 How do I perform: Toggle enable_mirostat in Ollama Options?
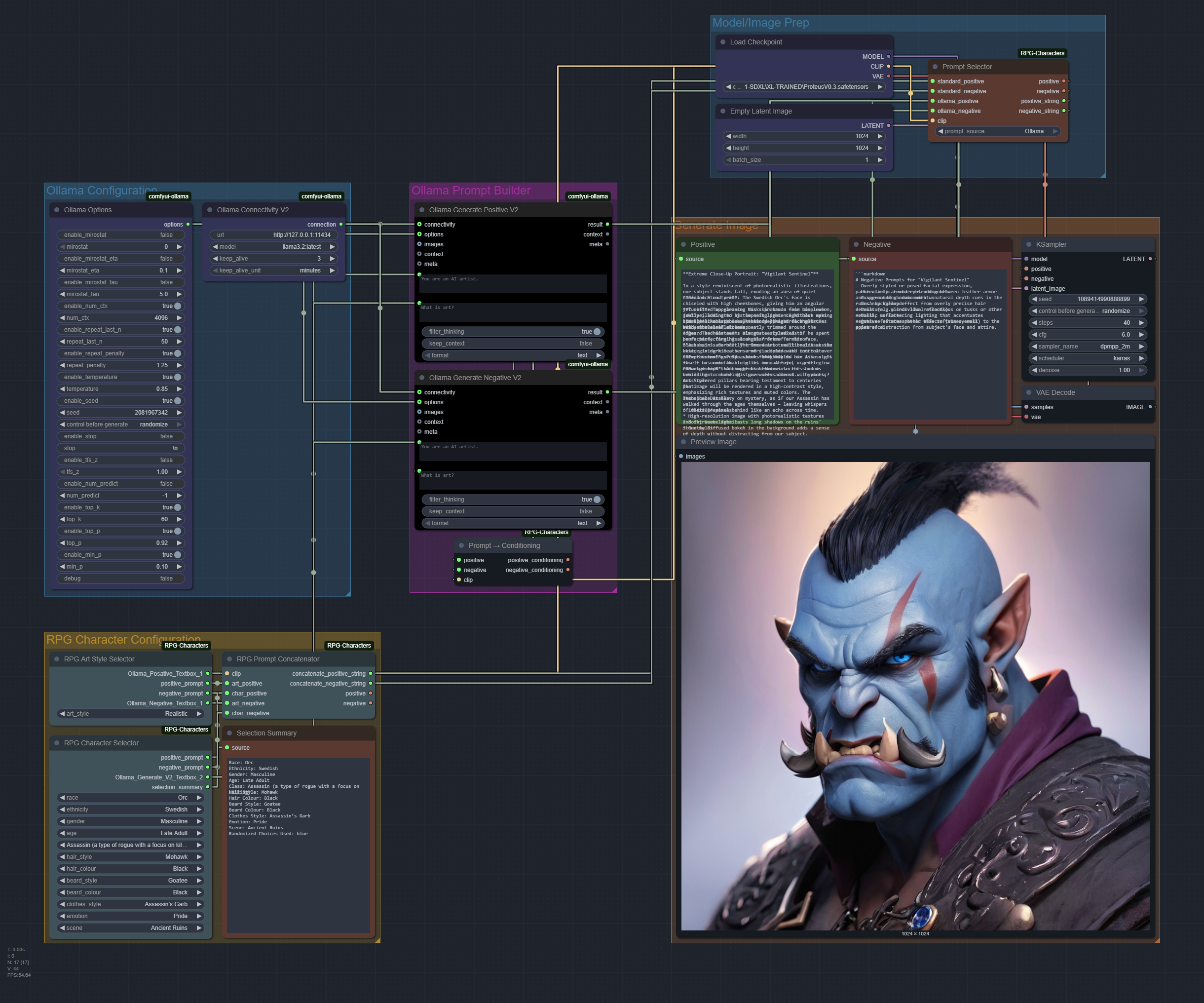pyautogui.click(x=121, y=235)
